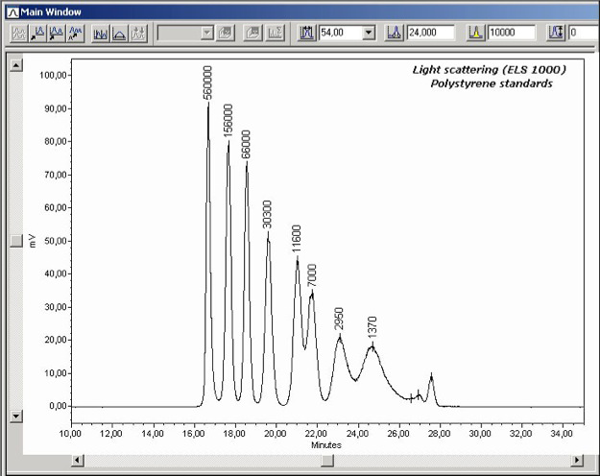Click the horizontal scrollbar left arrow

[x=78, y=460]
